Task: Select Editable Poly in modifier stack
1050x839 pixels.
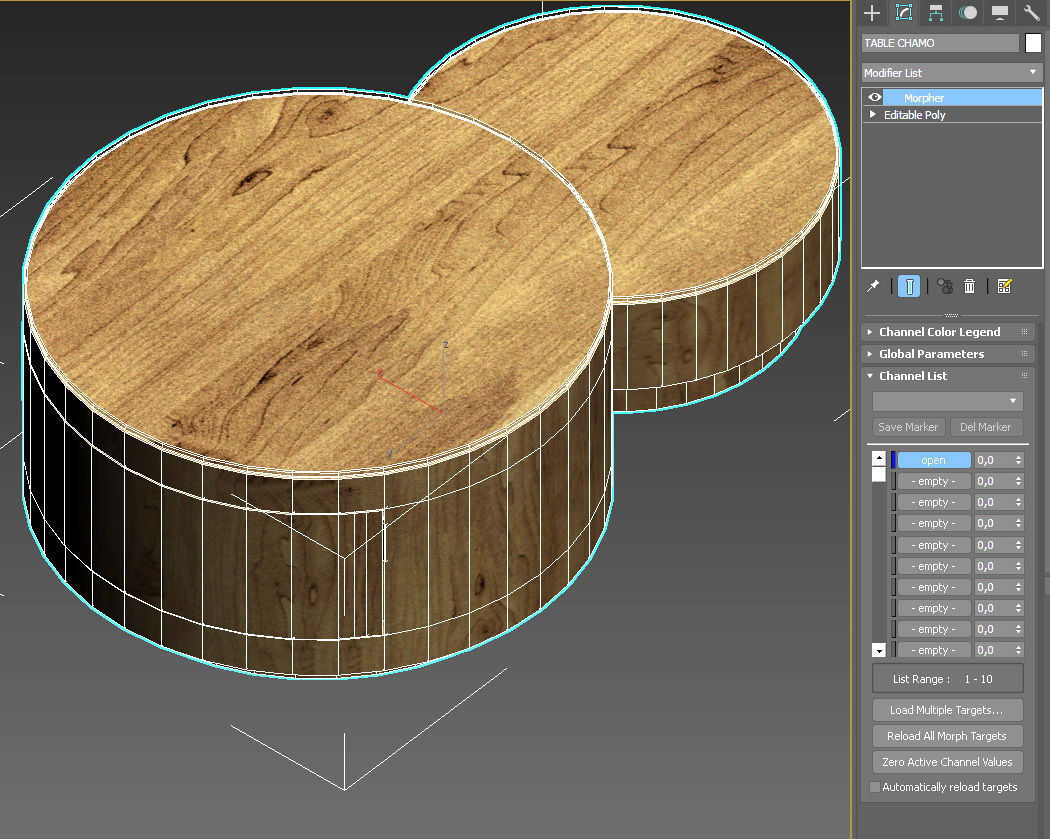Action: [915, 115]
